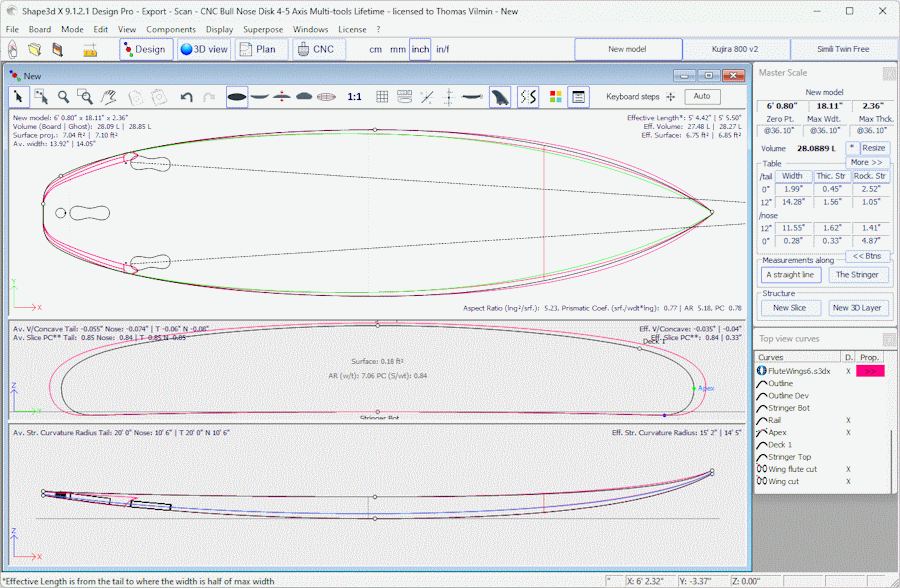Select the arrow pointer tool
The width and height of the screenshot is (900, 588).
pyautogui.click(x=18, y=97)
